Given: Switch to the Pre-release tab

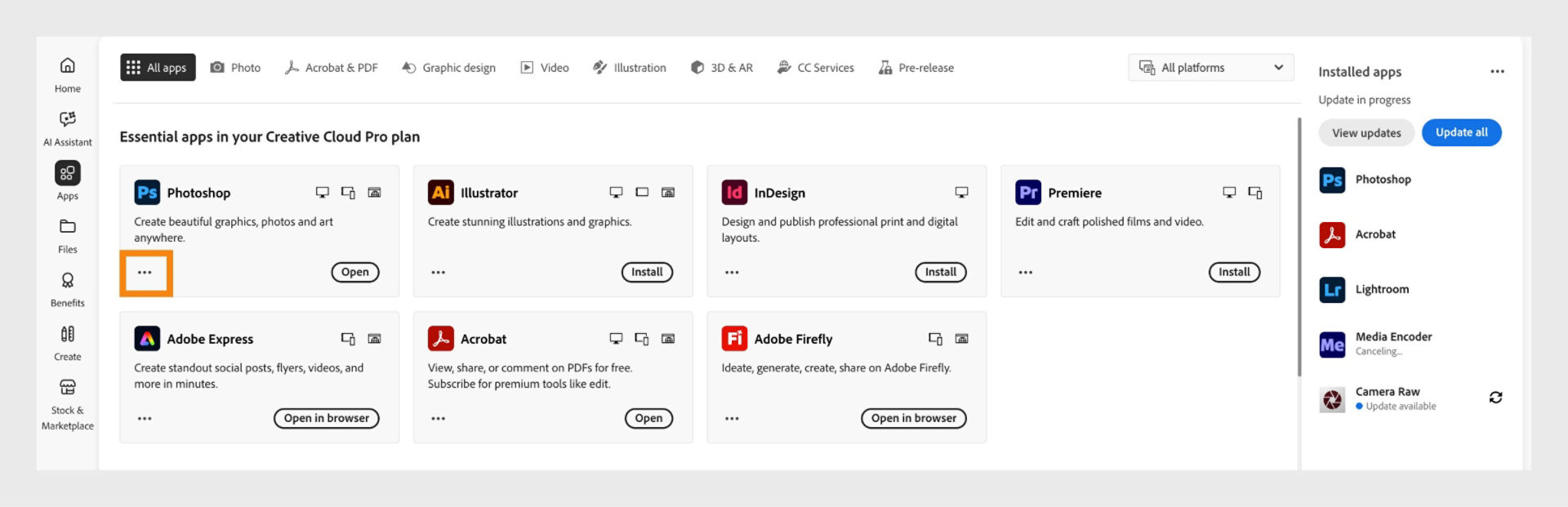Looking at the screenshot, I should pyautogui.click(x=916, y=68).
